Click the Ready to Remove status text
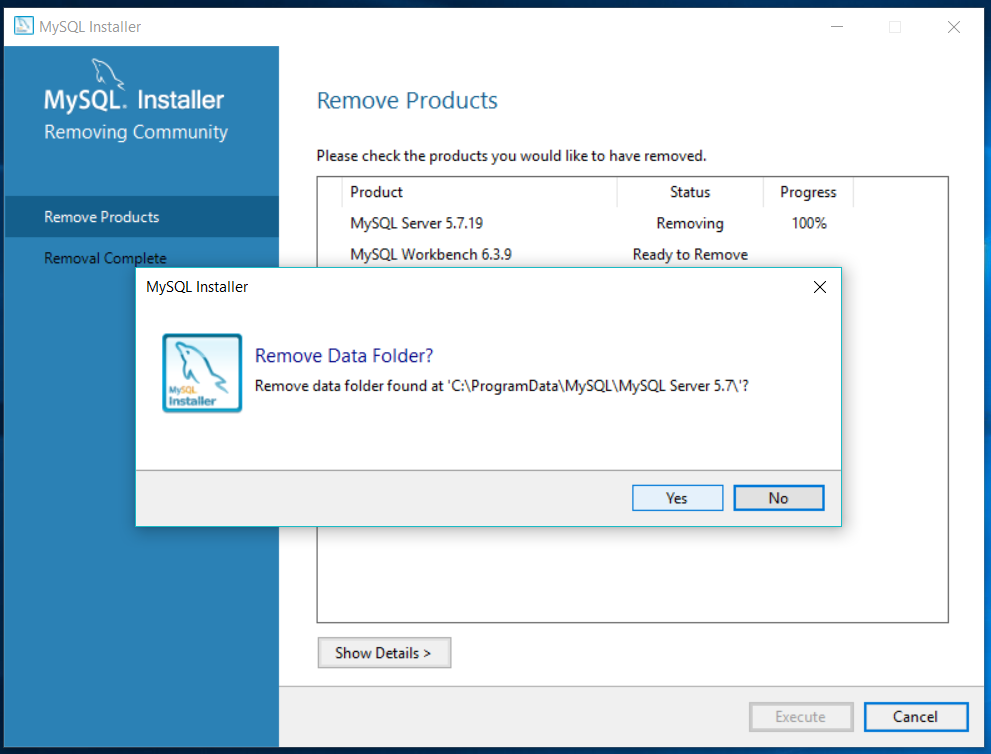 click(690, 254)
